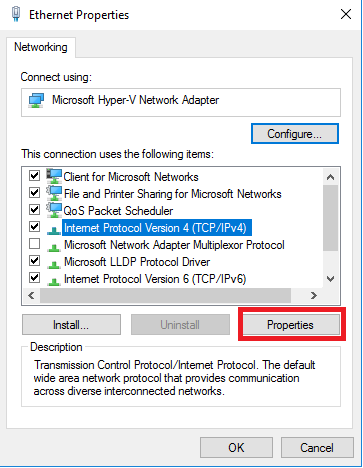Image resolution: width=363 pixels, height=468 pixels.
Task: Open Properties for the selected item
Action: pos(290,325)
